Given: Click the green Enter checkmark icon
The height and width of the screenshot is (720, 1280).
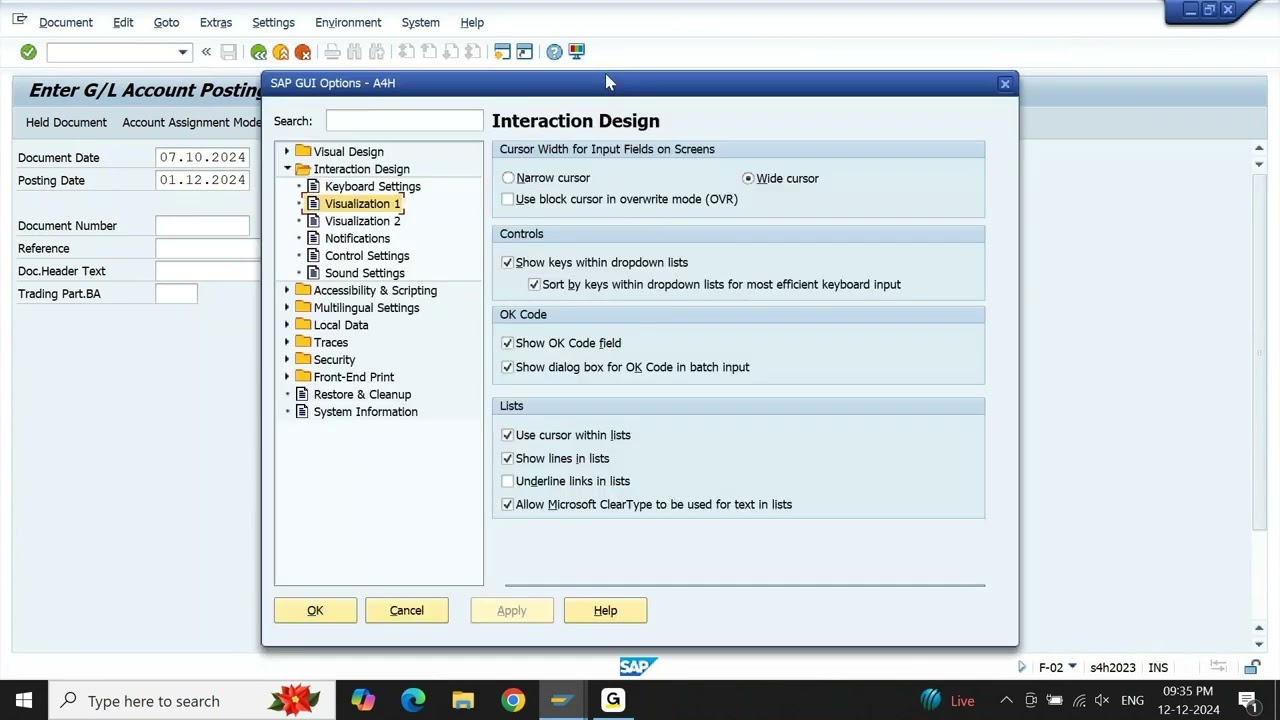Looking at the screenshot, I should [28, 52].
